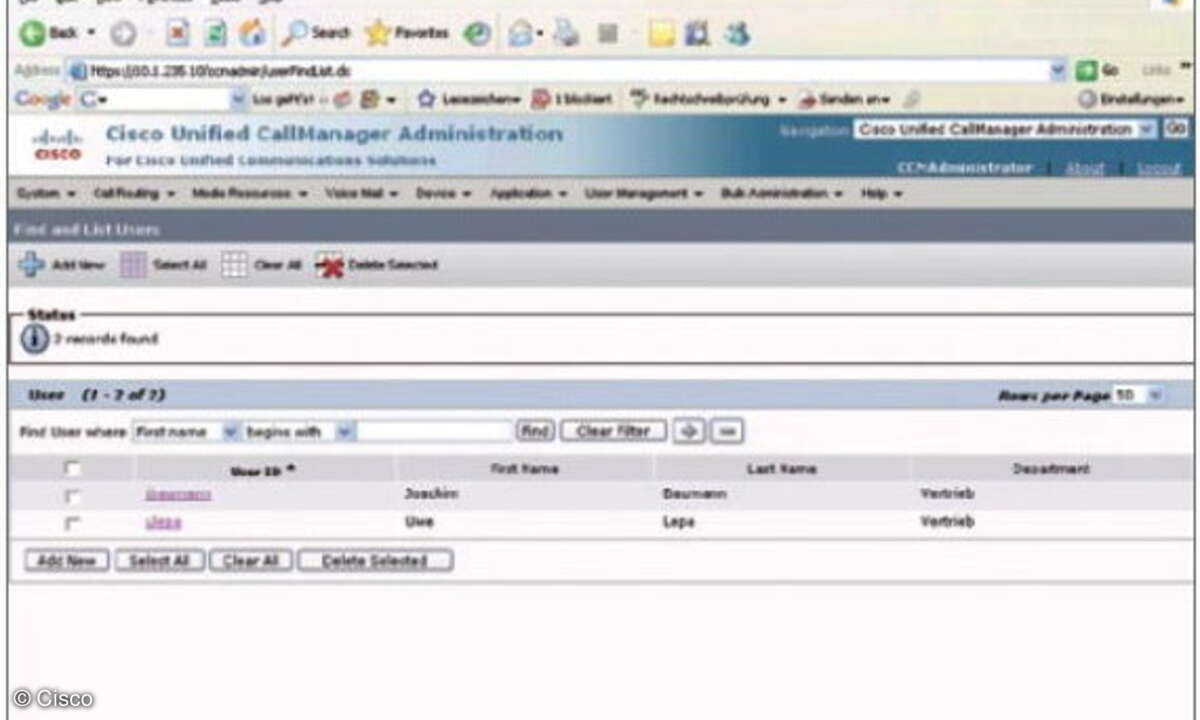
Task: Click the Clear Filter button
Action: click(613, 431)
